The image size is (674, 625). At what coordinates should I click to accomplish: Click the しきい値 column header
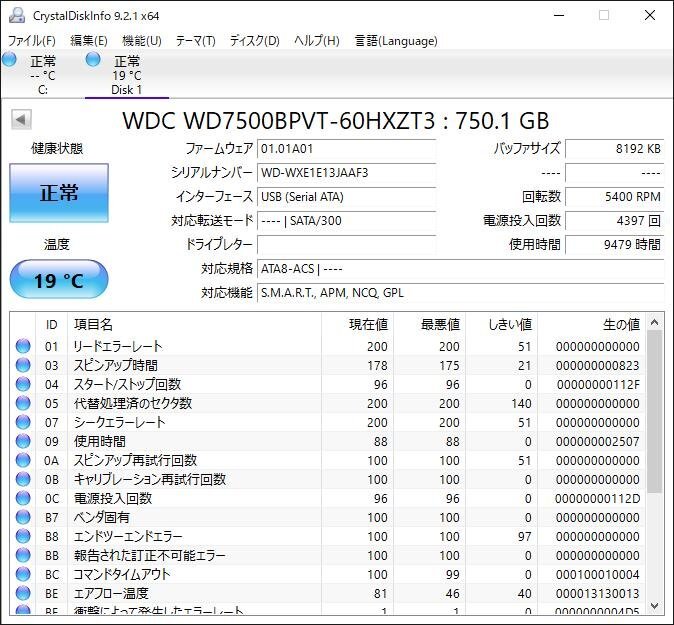(502, 325)
